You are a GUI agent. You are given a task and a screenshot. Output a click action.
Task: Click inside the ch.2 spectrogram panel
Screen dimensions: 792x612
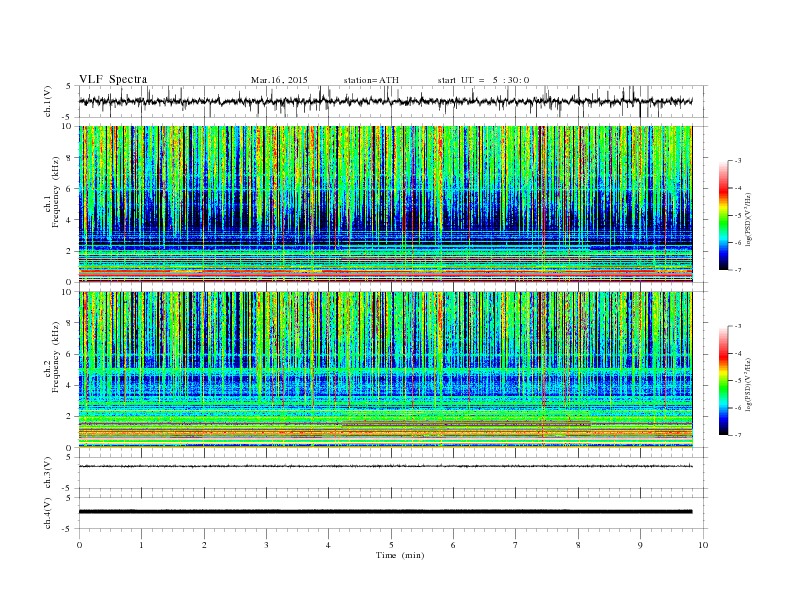[385, 370]
